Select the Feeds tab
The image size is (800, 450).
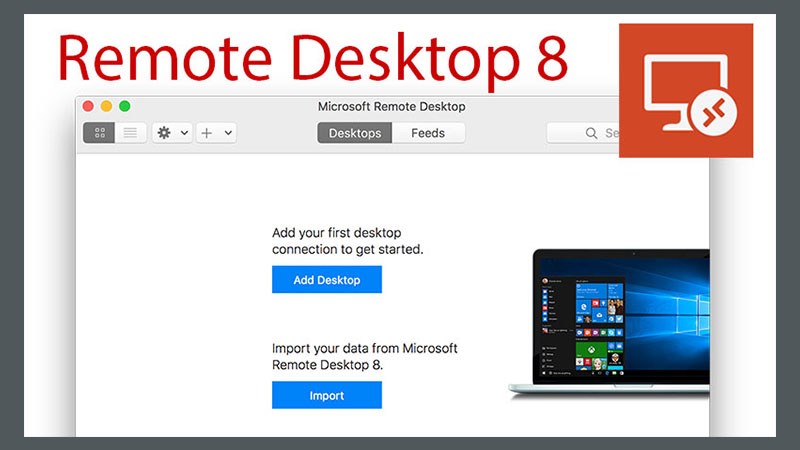[428, 133]
